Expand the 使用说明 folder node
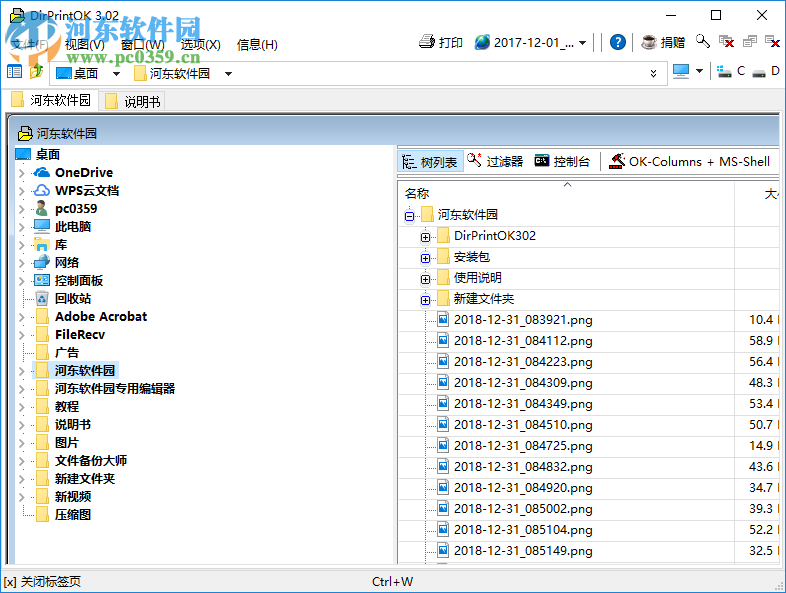 coord(426,279)
